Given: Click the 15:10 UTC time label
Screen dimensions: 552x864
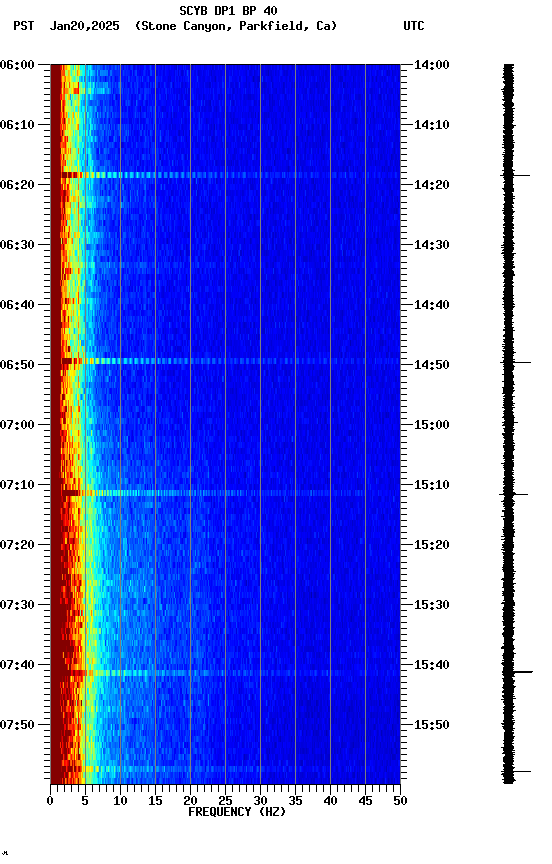Looking at the screenshot, I should [x=432, y=485].
